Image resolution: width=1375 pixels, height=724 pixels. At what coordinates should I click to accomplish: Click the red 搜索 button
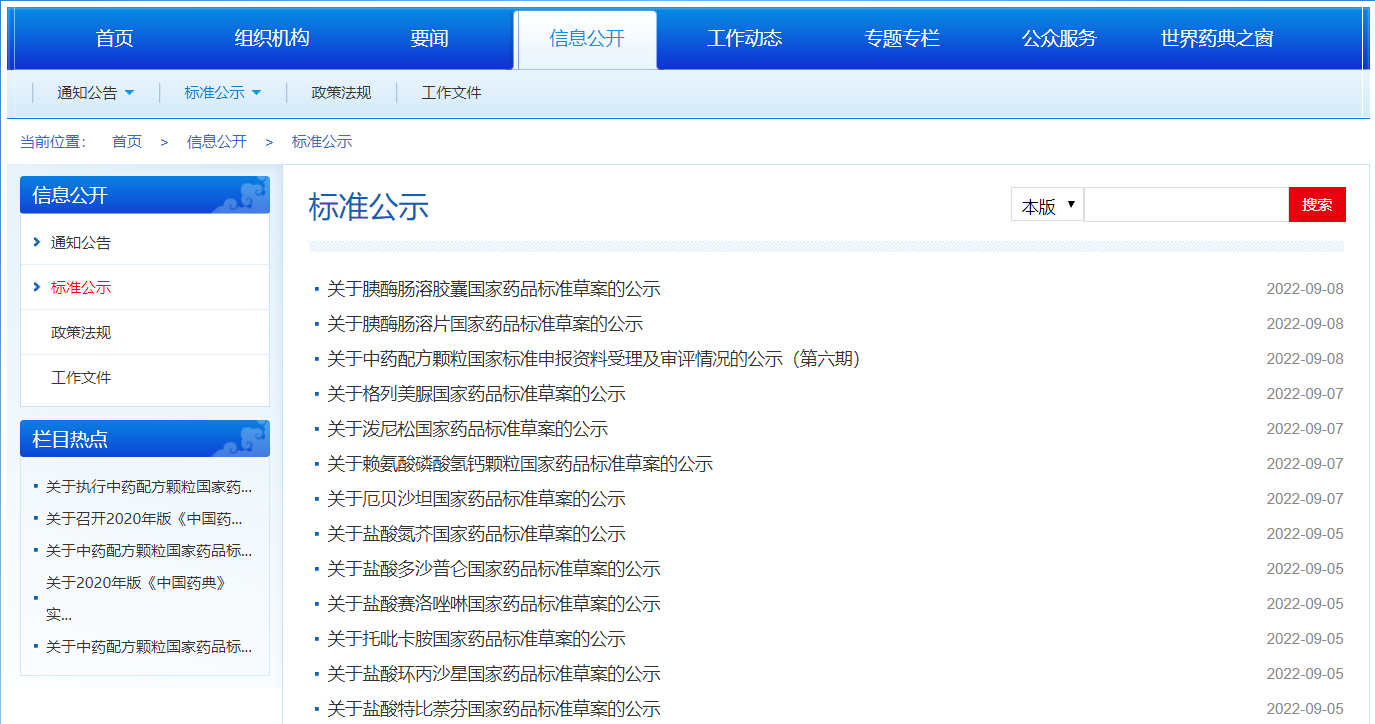point(1316,205)
